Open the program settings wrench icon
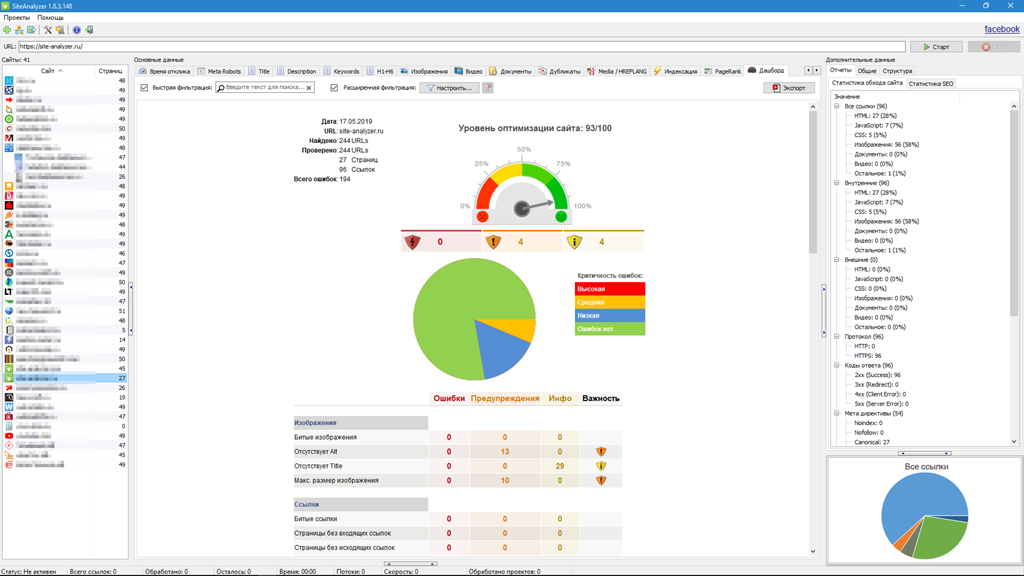The height and width of the screenshot is (576, 1024). [48, 30]
